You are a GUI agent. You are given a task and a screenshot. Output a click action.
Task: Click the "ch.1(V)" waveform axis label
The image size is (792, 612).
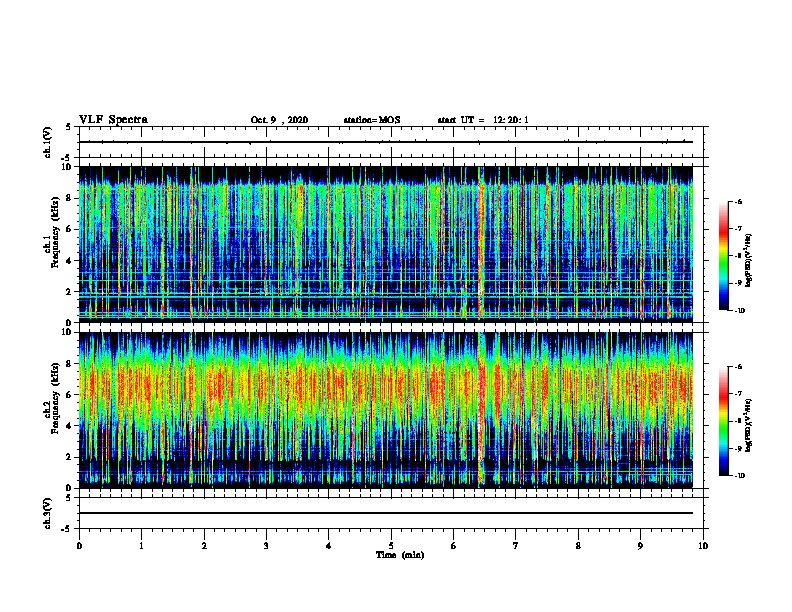(x=48, y=142)
